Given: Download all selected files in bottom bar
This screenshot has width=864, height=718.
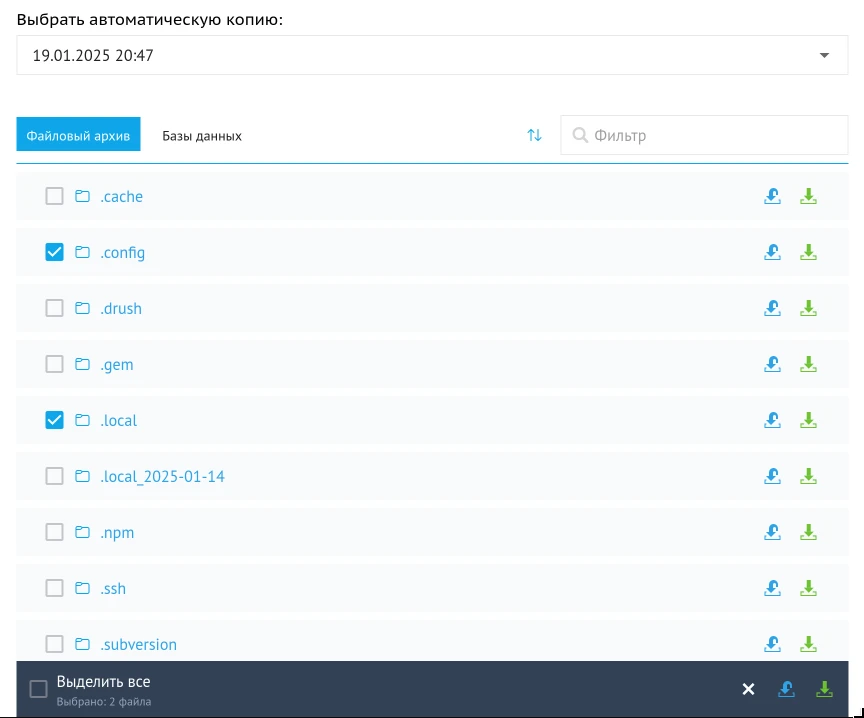Looking at the screenshot, I should [824, 689].
